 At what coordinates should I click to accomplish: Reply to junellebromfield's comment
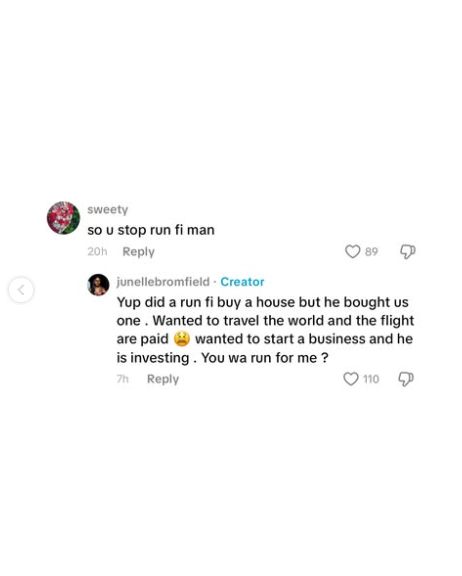[x=163, y=379]
